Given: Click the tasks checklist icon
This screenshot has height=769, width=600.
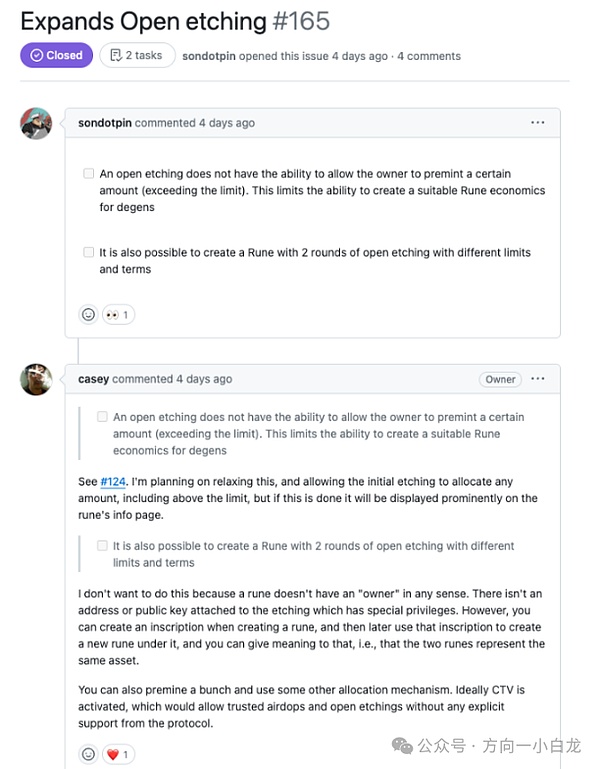Looking at the screenshot, I should point(116,55).
